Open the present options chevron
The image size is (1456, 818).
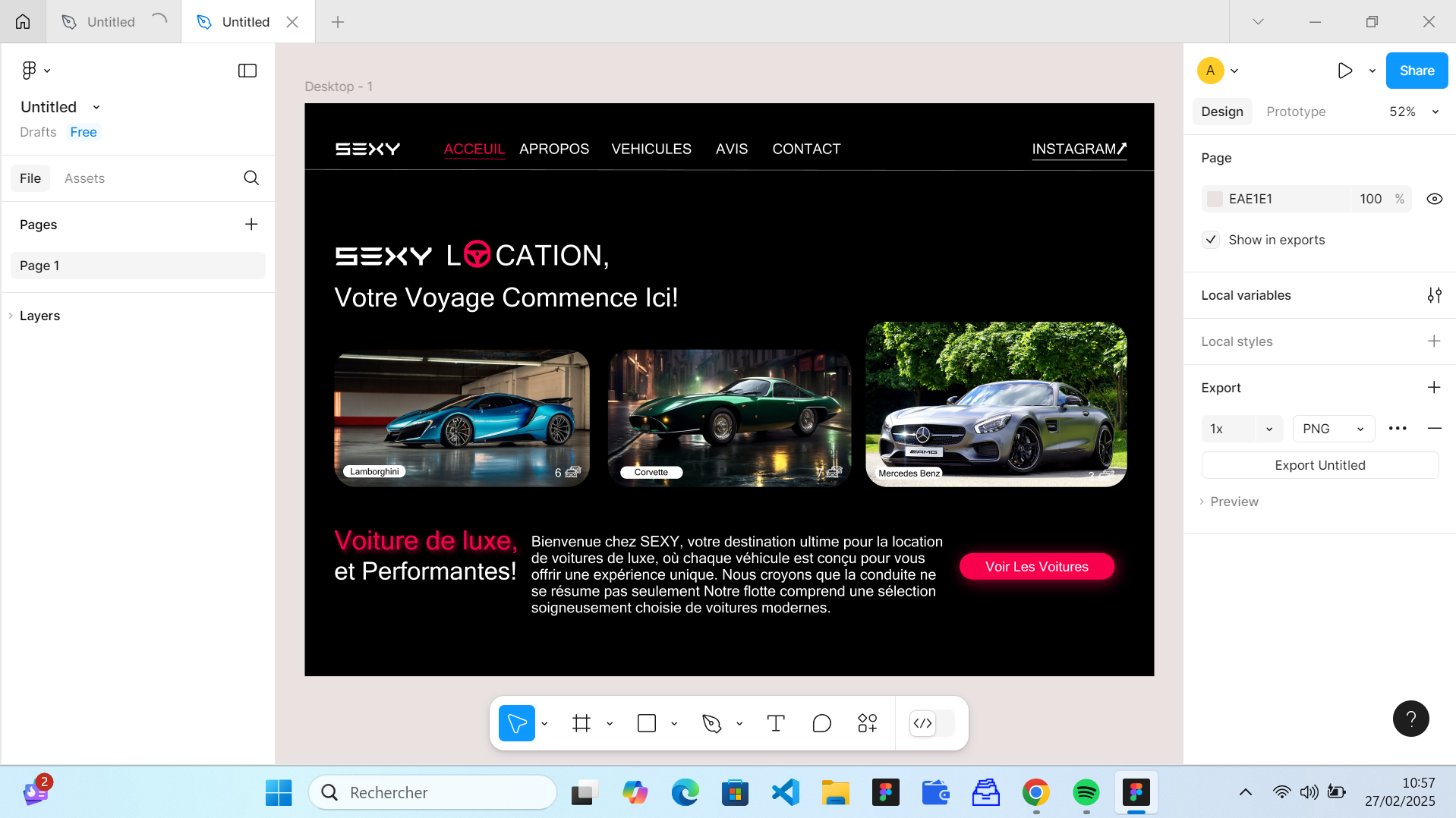(x=1372, y=71)
